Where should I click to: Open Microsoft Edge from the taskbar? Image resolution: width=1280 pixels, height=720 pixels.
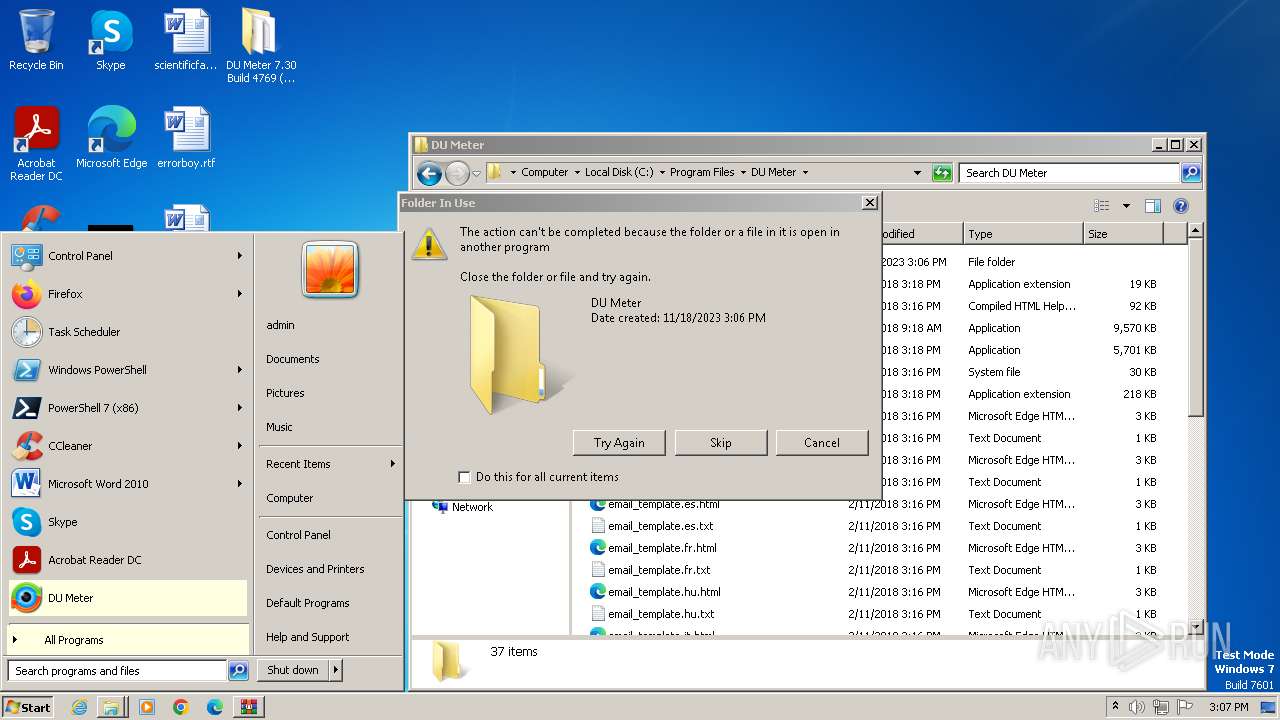[215, 707]
